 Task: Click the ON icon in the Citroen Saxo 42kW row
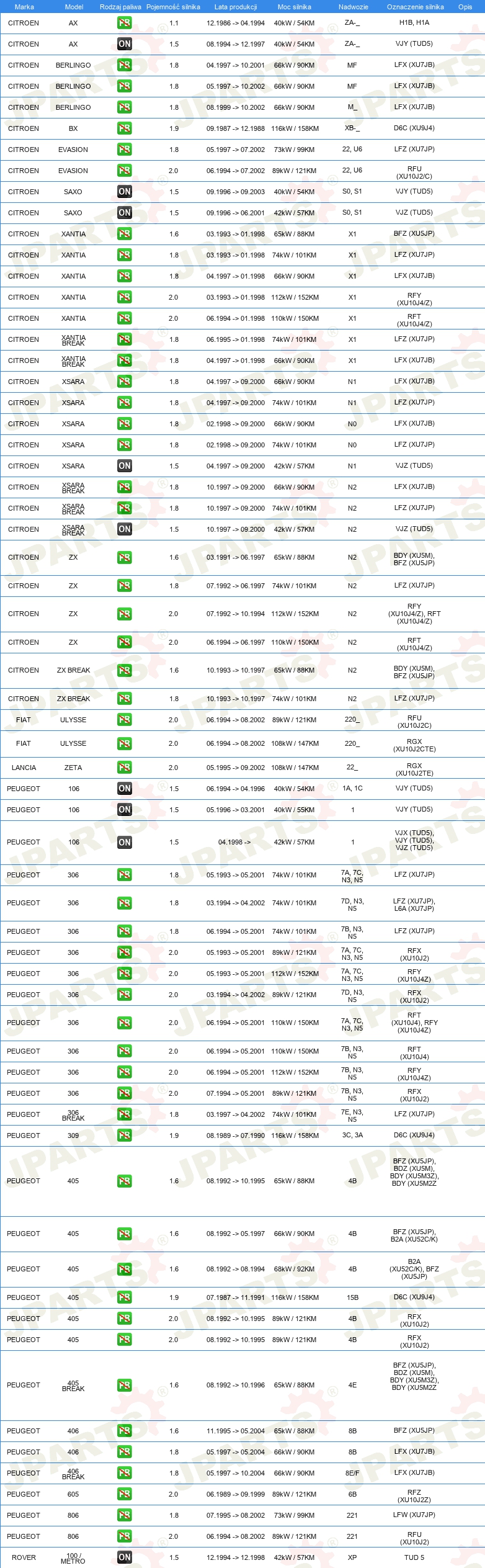point(124,213)
